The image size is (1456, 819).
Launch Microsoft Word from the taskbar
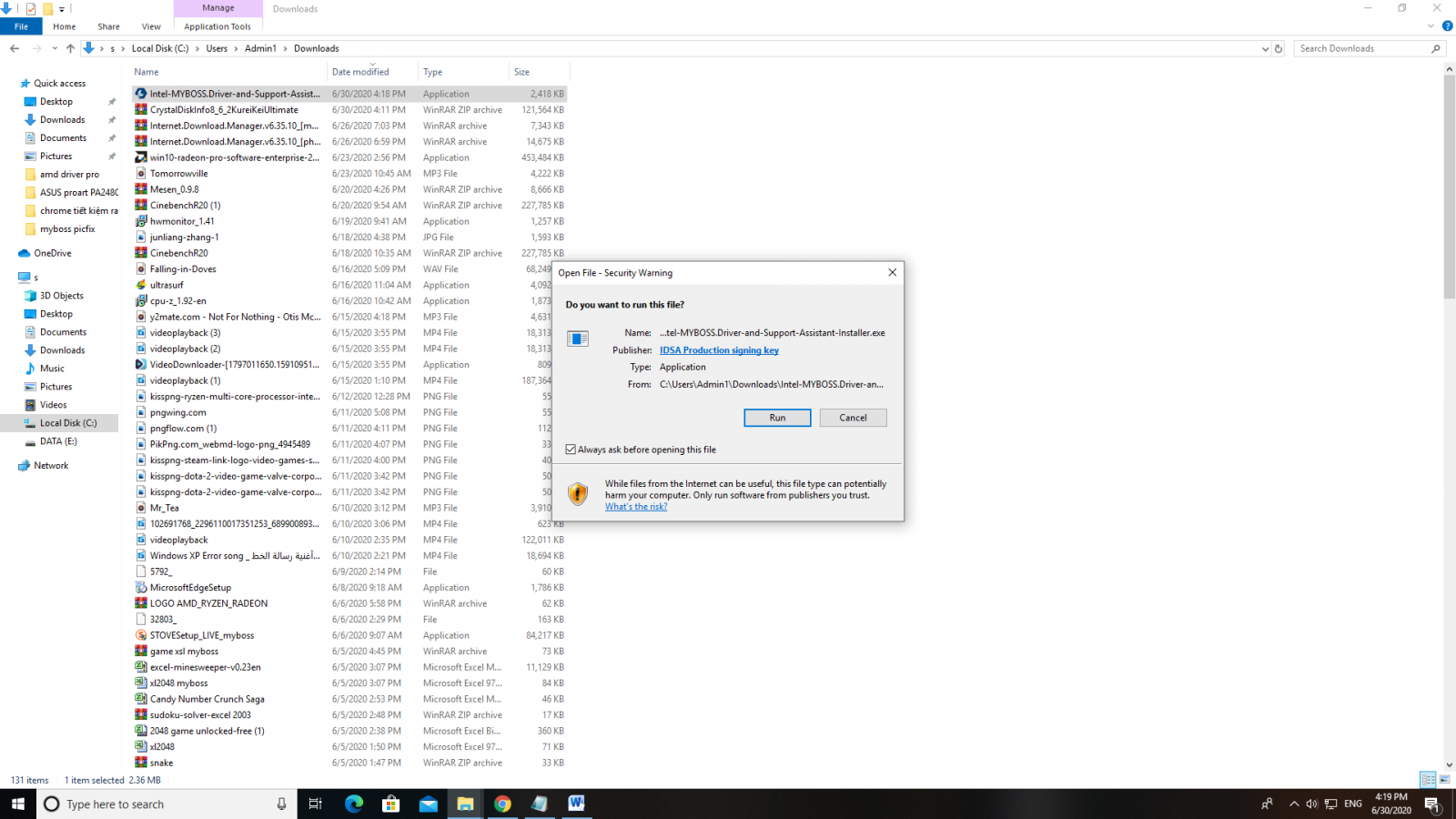click(x=576, y=804)
